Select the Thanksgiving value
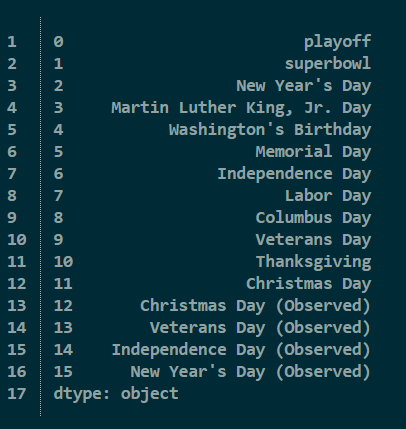 [313, 262]
